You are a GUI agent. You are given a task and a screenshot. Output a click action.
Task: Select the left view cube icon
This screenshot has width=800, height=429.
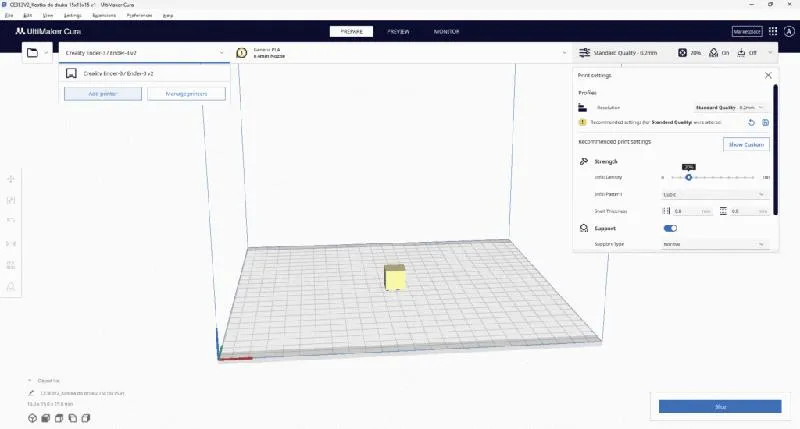click(72, 418)
